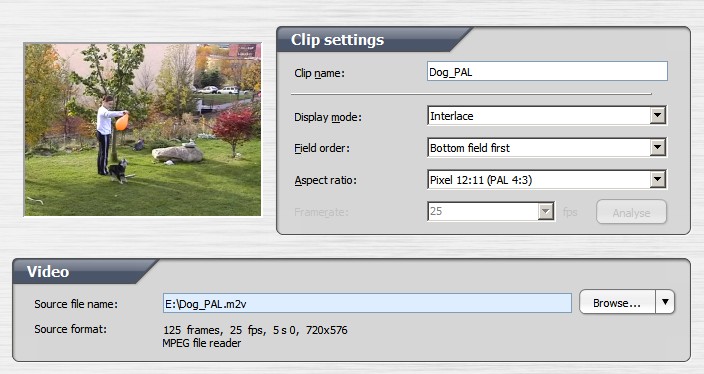Click the framerate field showing 25
The width and height of the screenshot is (704, 374).
pyautogui.click(x=491, y=211)
